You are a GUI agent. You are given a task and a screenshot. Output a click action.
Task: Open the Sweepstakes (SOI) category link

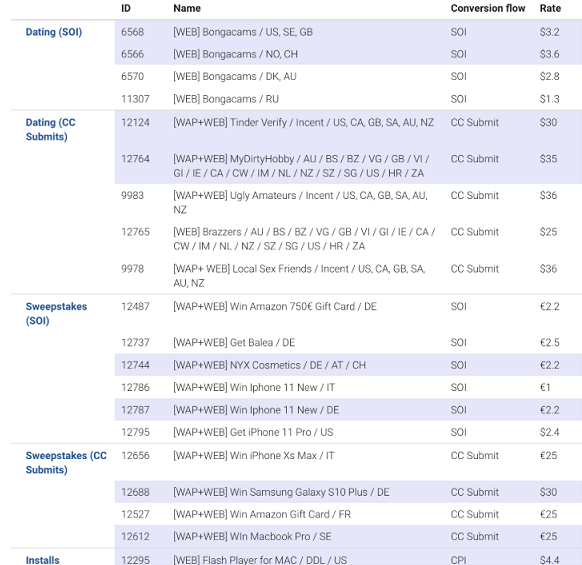click(56, 313)
